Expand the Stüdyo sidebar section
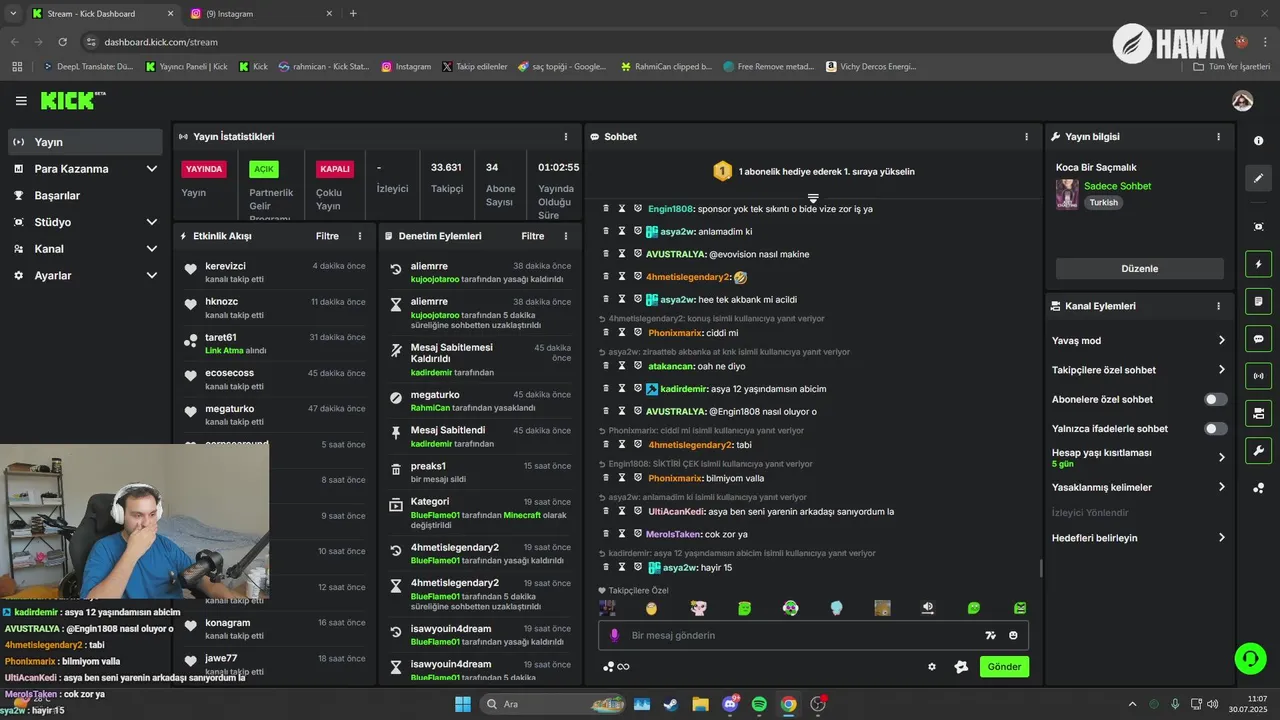 [85, 222]
